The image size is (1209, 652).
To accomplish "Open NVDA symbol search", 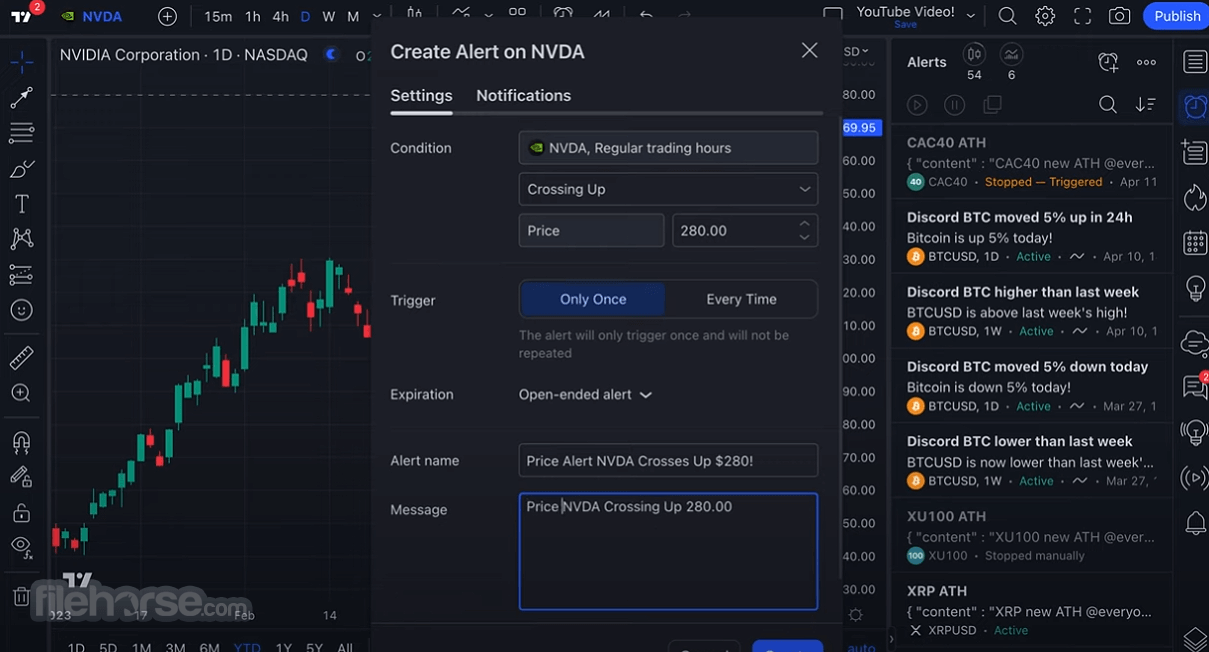I will 91,16.
